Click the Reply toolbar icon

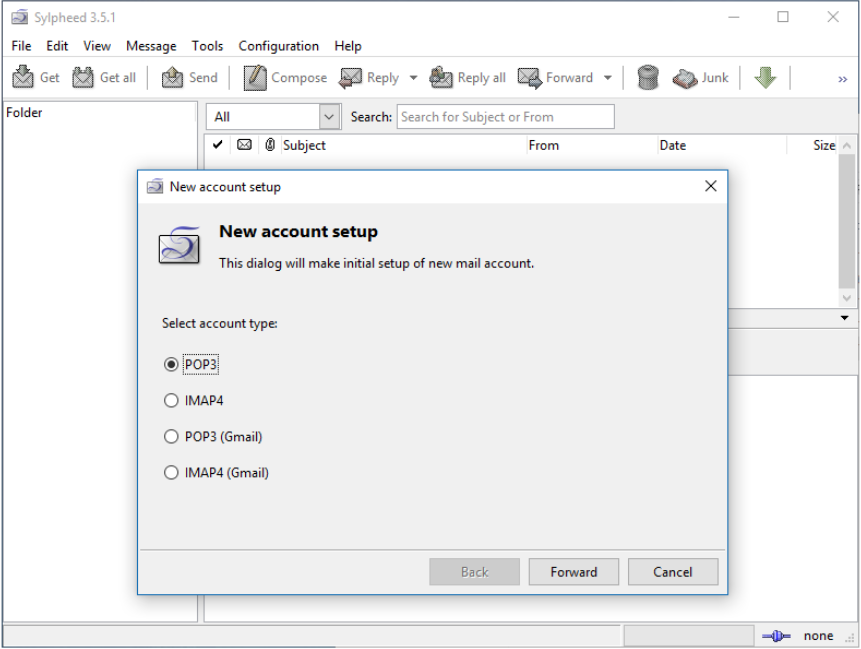click(350, 77)
